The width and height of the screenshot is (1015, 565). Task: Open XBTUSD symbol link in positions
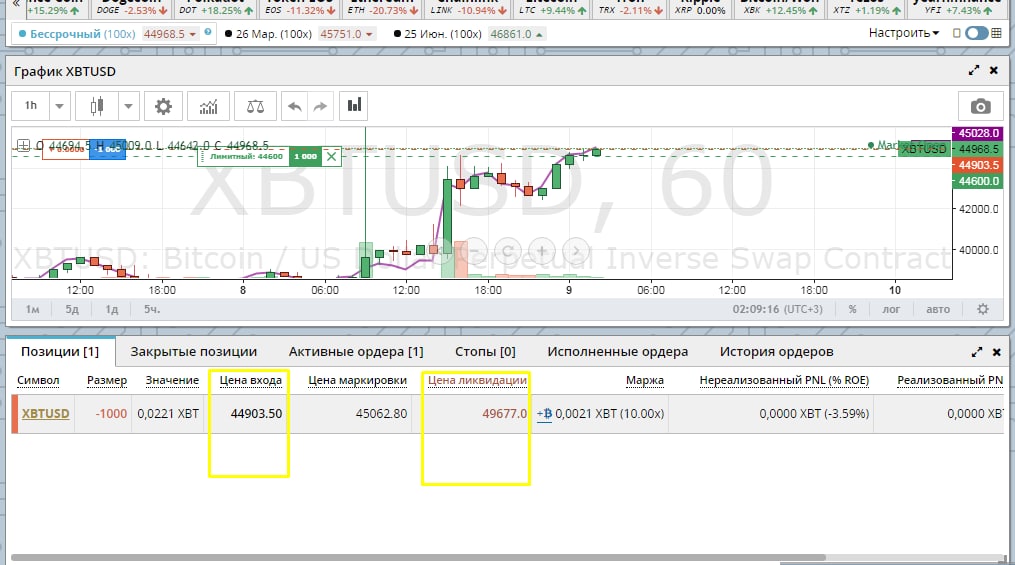(x=45, y=414)
